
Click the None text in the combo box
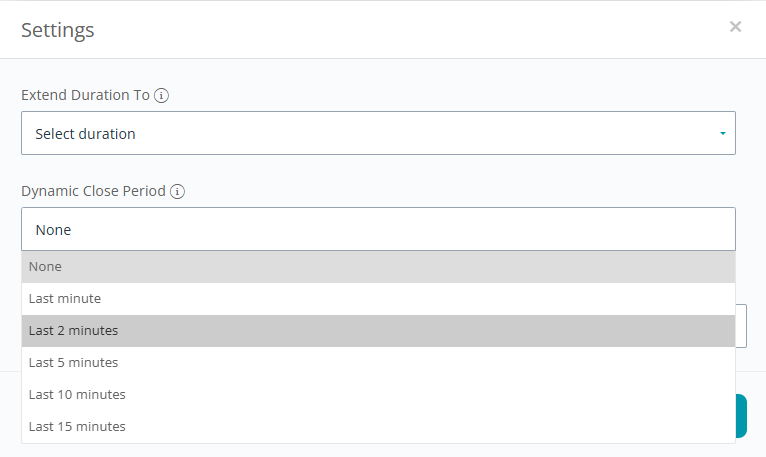(53, 230)
